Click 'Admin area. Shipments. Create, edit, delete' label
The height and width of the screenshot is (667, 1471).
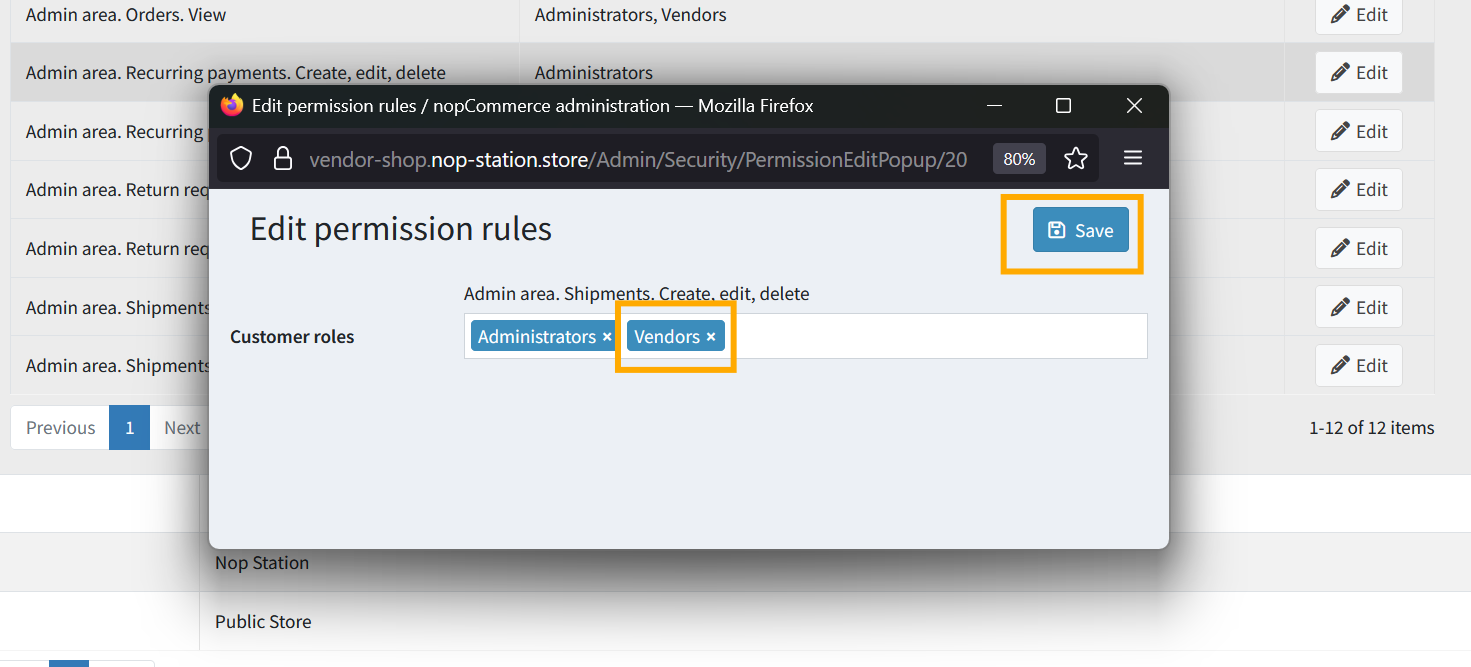(637, 294)
